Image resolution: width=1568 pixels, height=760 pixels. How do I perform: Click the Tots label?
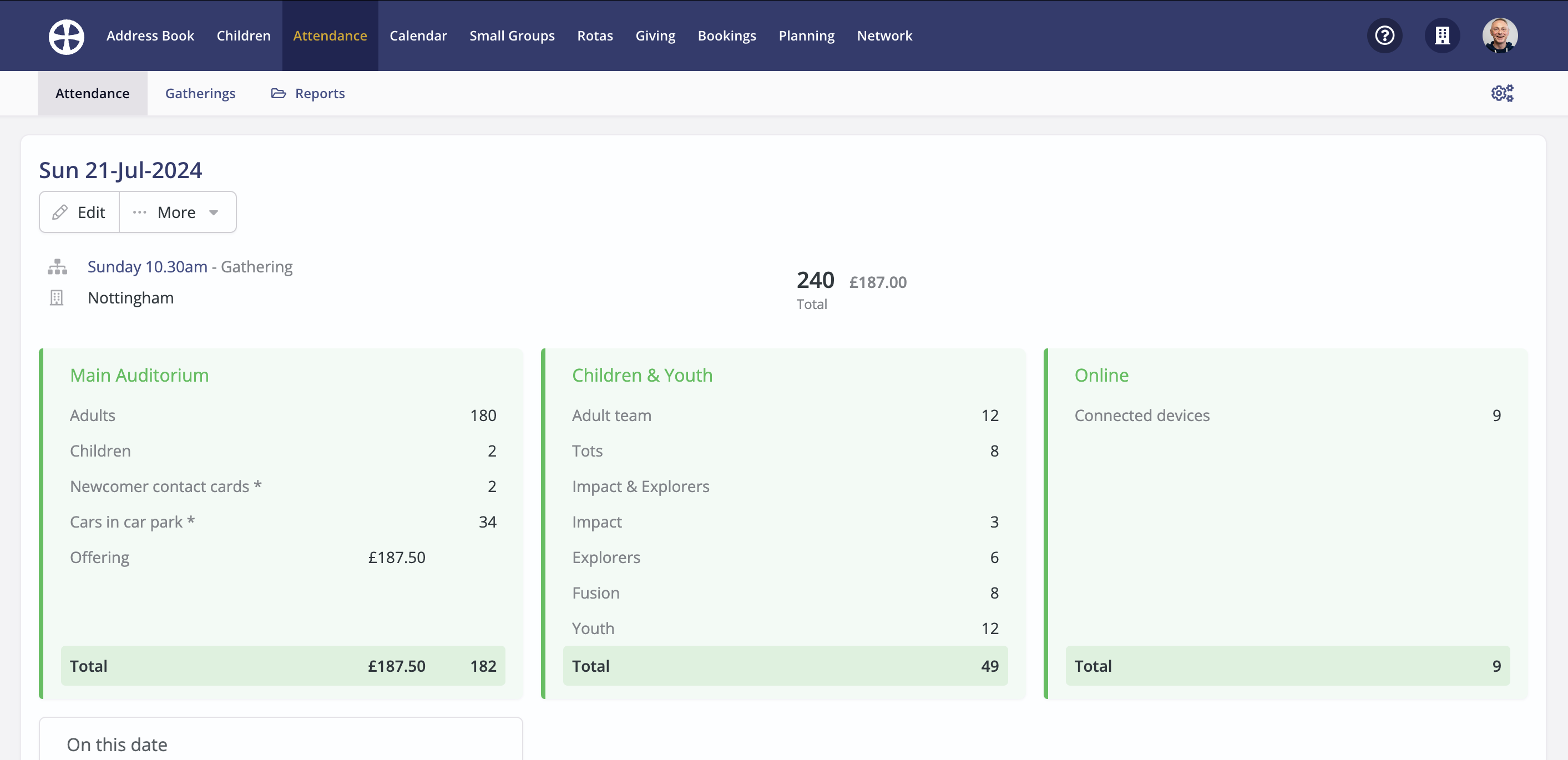[588, 451]
